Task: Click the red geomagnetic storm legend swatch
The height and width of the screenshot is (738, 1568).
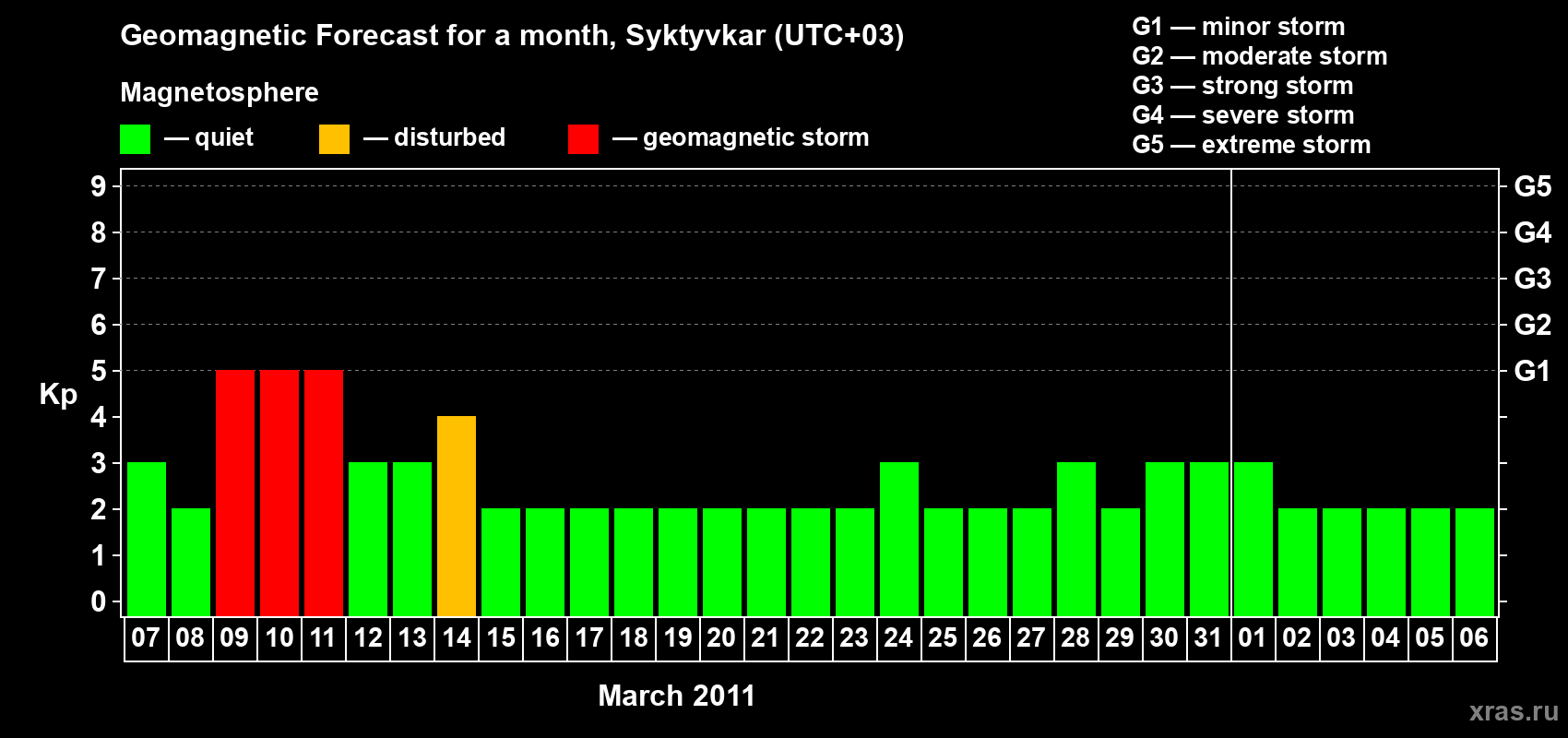Action: (x=583, y=139)
